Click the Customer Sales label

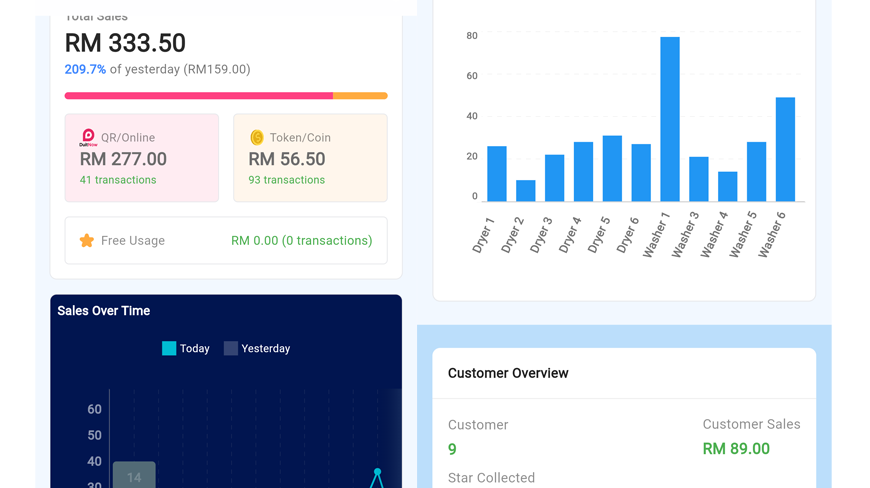[751, 424]
